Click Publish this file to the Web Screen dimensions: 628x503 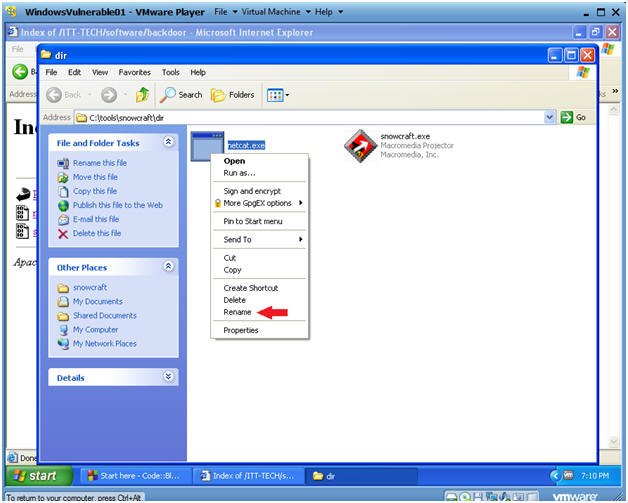(x=118, y=205)
